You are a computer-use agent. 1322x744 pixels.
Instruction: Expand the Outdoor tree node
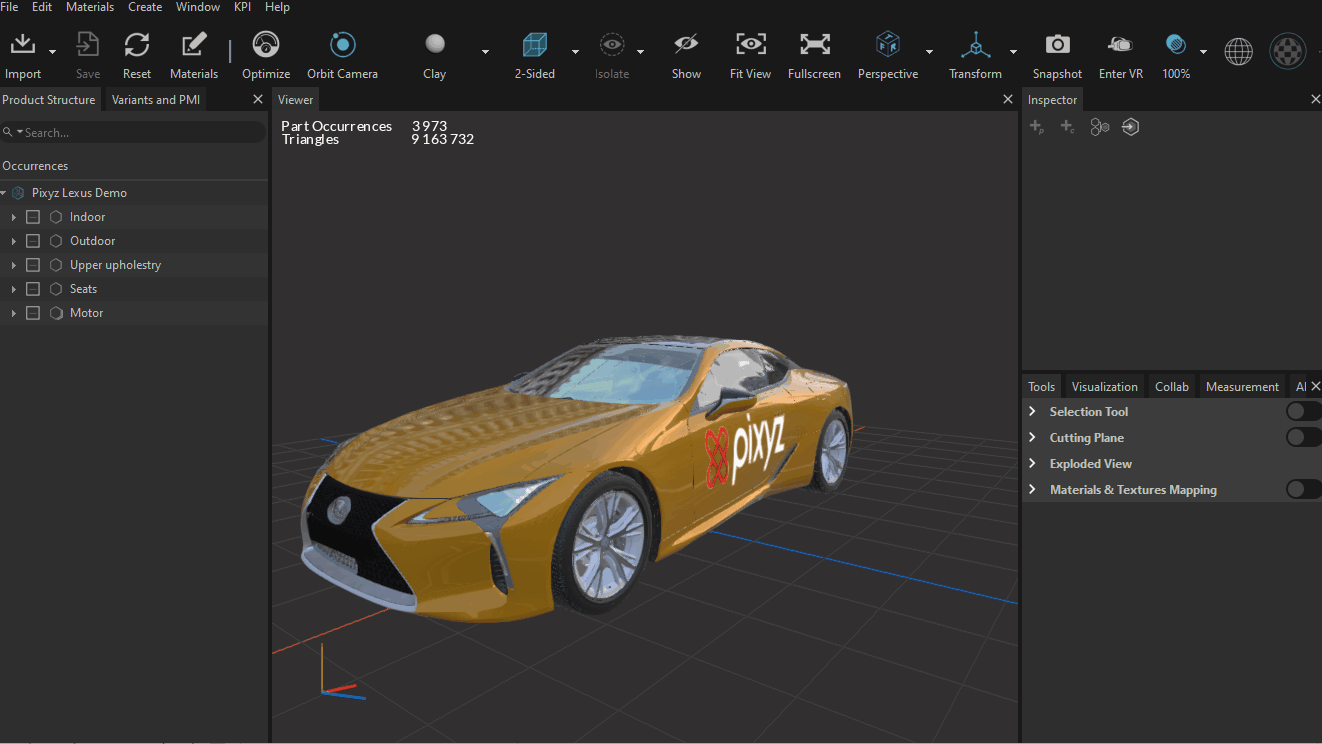14,241
